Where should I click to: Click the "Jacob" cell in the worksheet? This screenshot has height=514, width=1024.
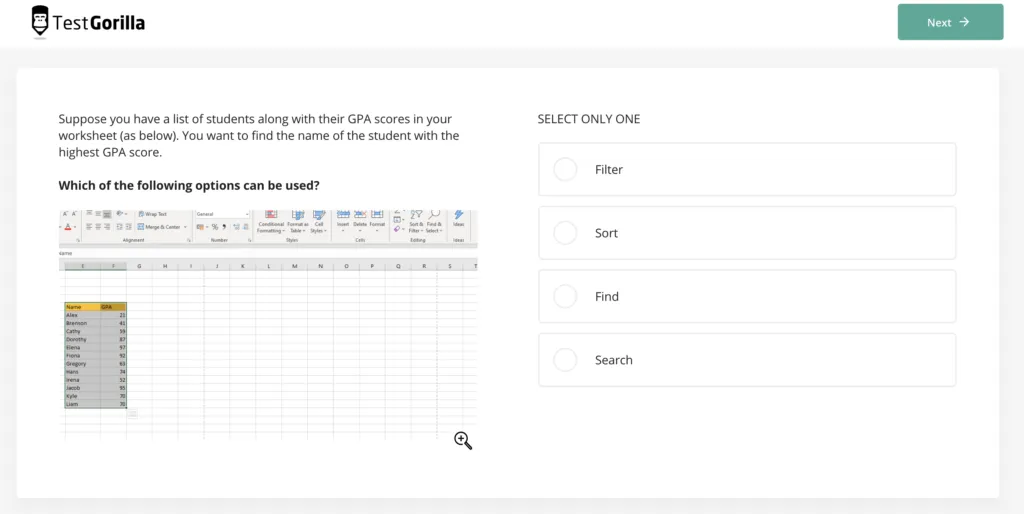(x=82, y=388)
